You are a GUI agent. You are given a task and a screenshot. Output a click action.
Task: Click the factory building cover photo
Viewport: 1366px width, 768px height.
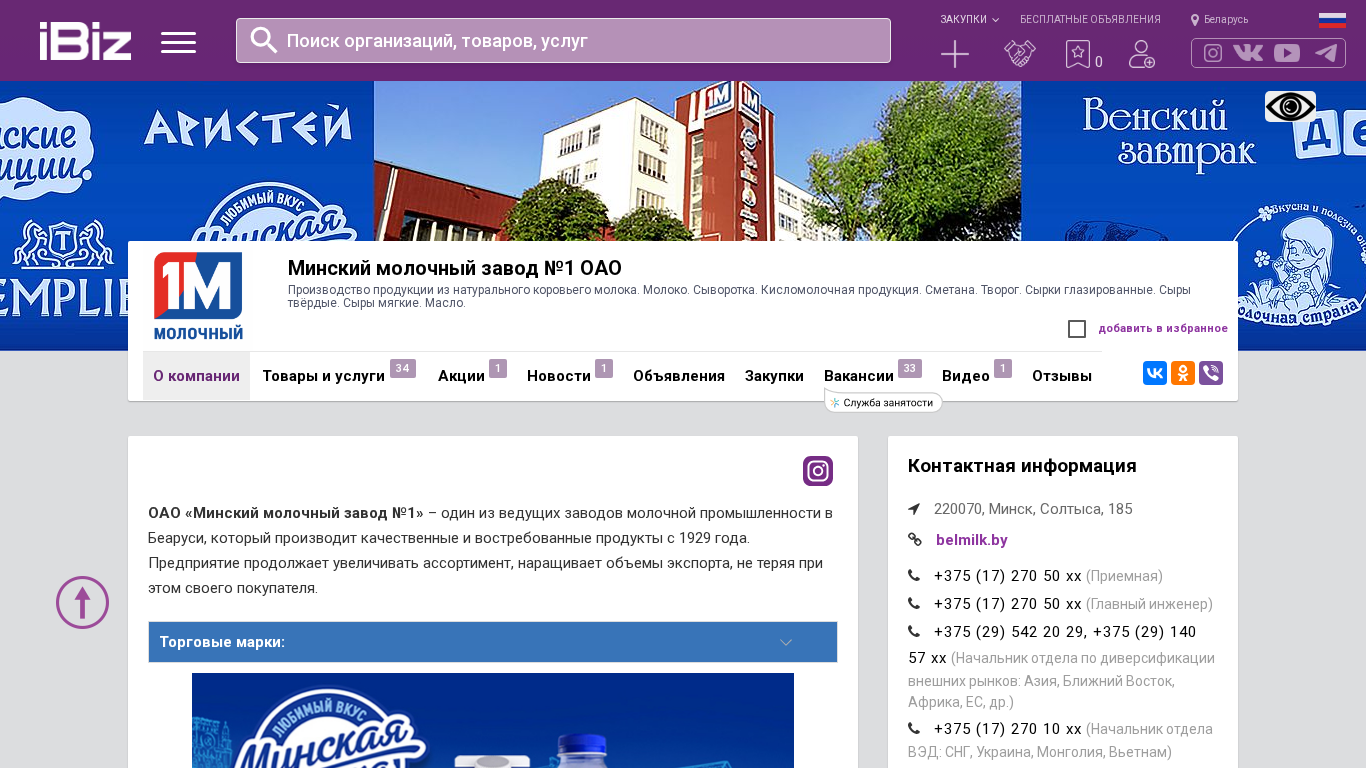coord(697,161)
